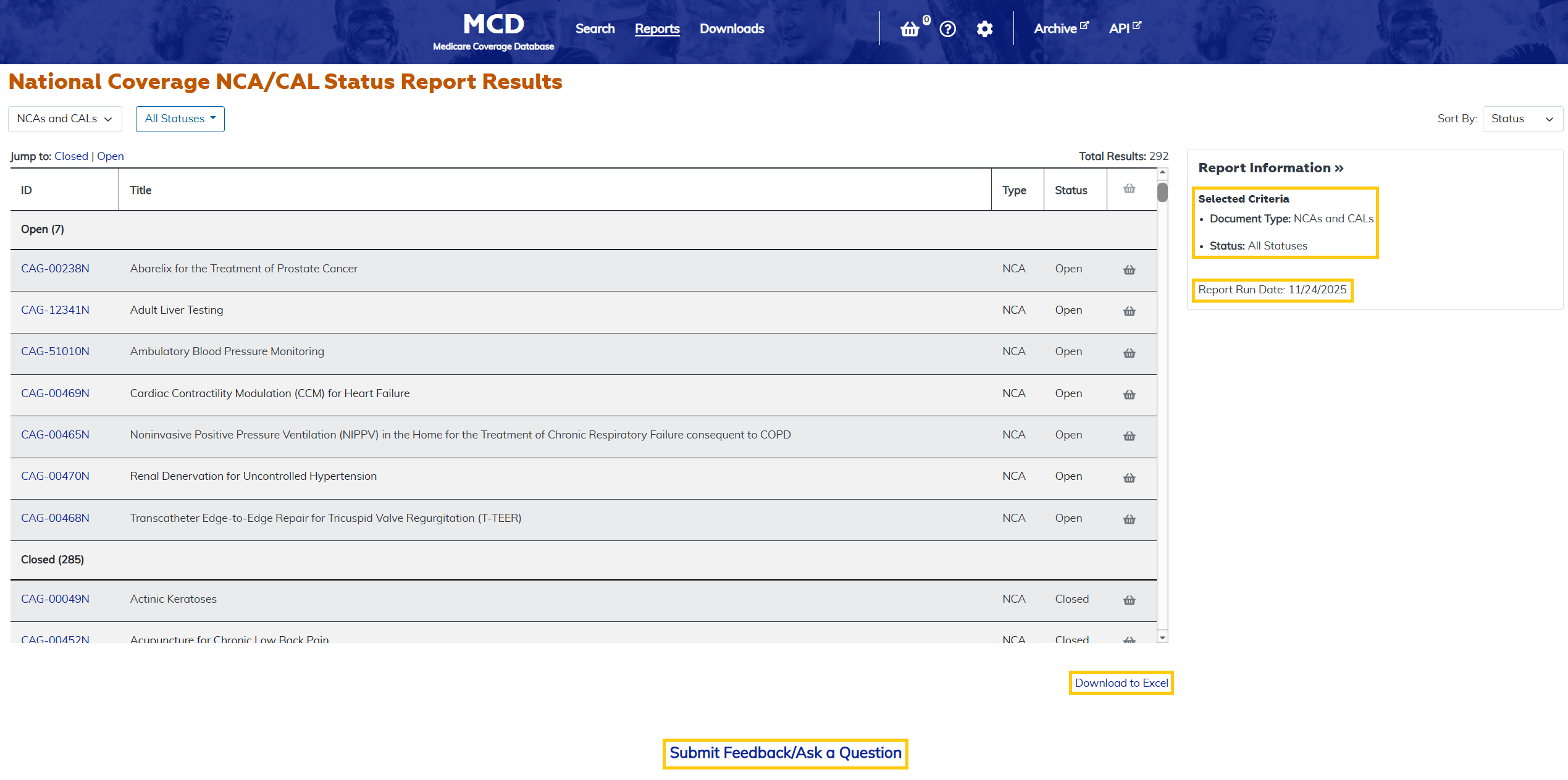Click the basket icon in the table header

[1129, 189]
